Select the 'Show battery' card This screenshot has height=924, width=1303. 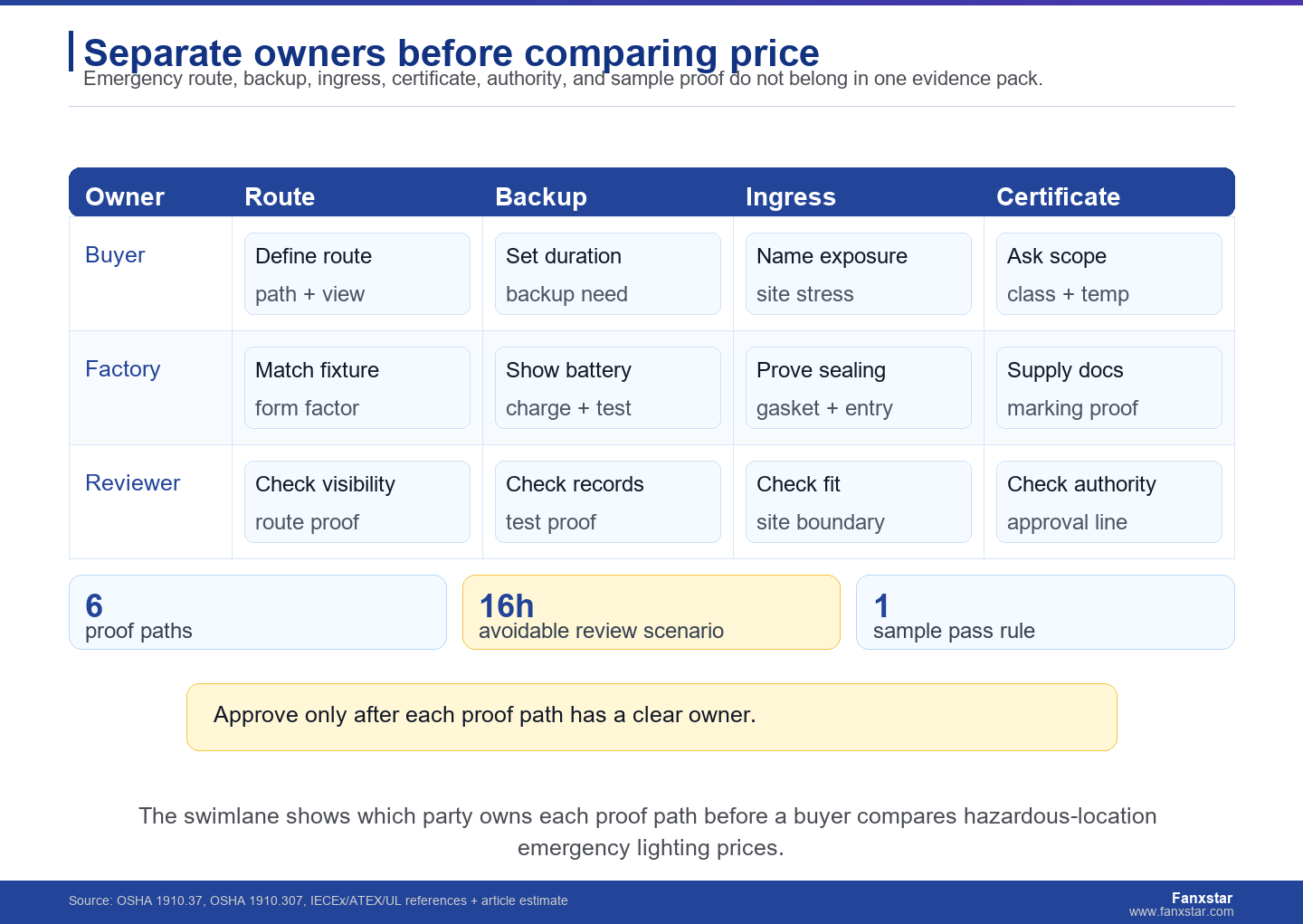[x=608, y=388]
